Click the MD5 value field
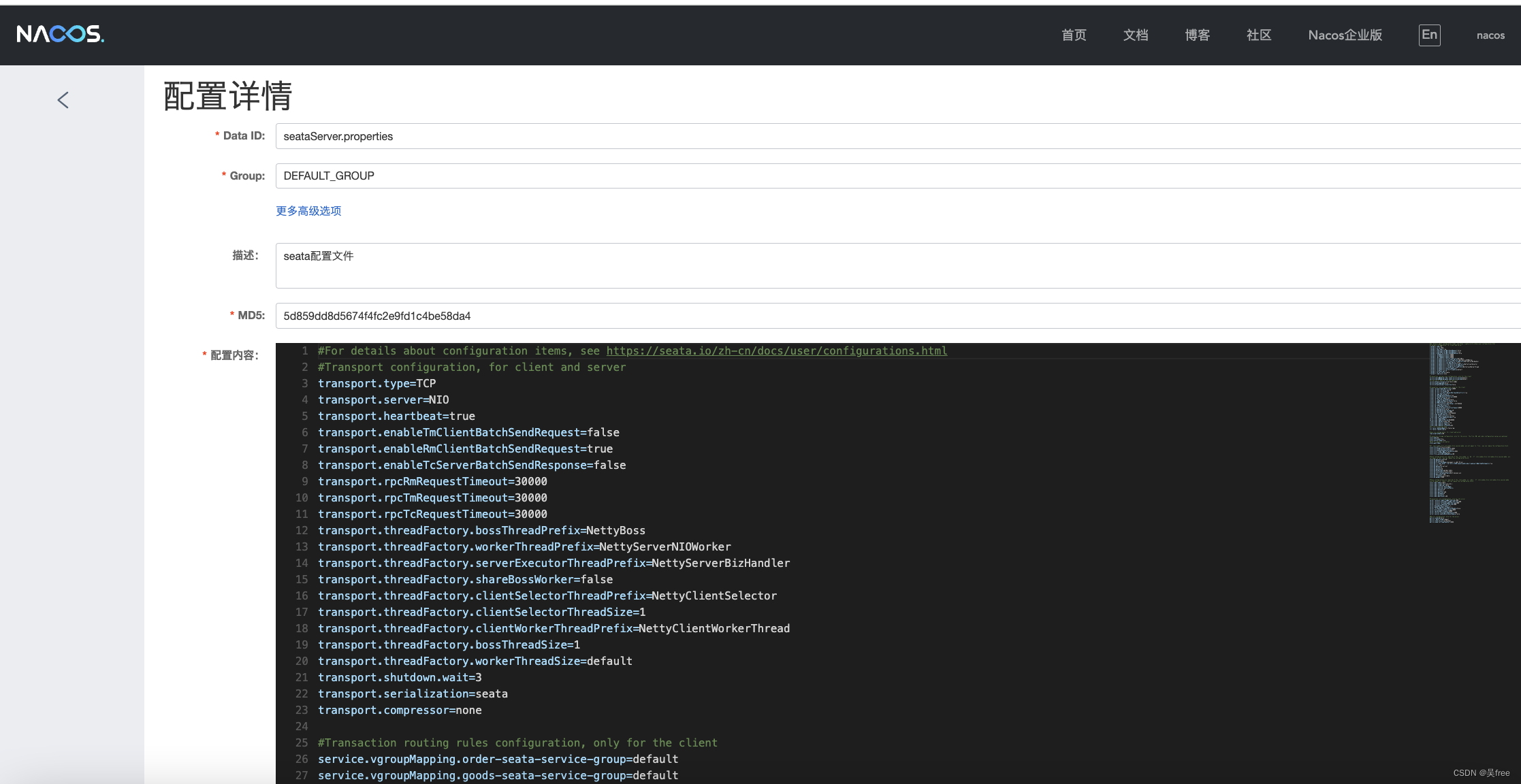The height and width of the screenshot is (784, 1521). 898,316
